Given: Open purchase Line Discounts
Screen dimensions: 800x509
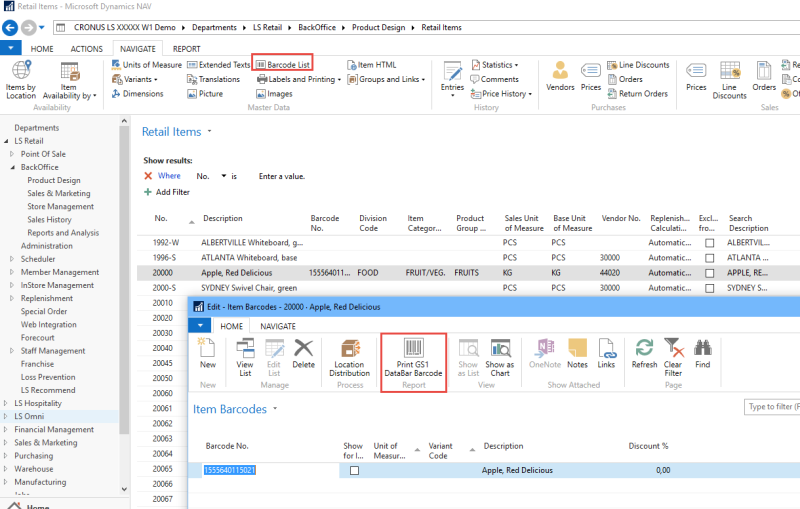Looking at the screenshot, I should pos(638,65).
